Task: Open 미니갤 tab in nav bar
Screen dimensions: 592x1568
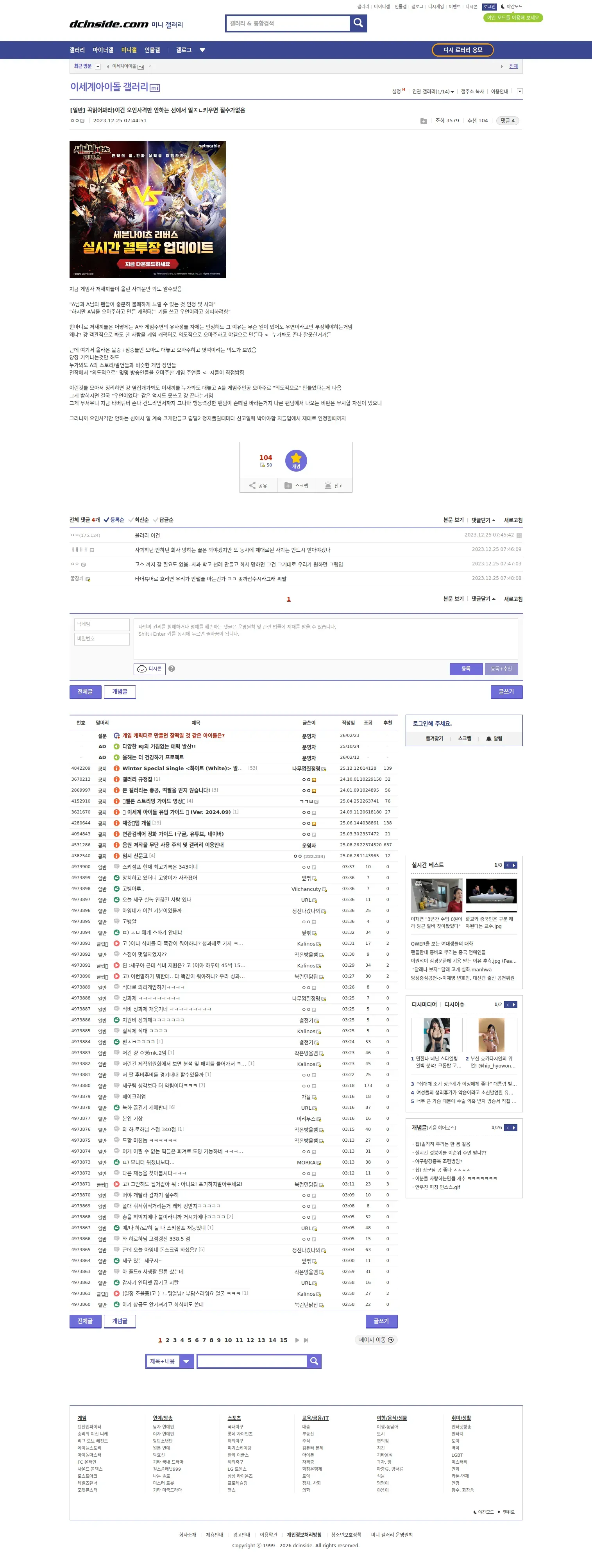Action: [129, 50]
